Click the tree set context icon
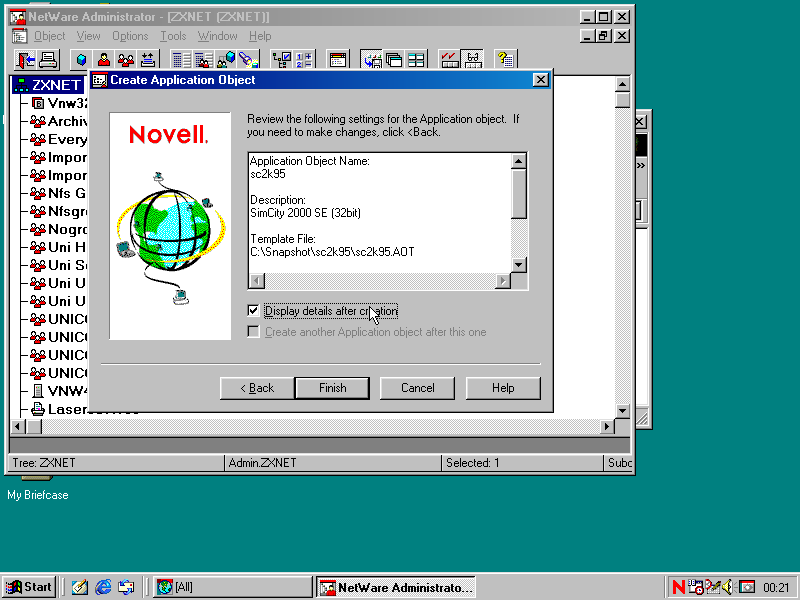Screen dimensions: 800x600 point(282,60)
